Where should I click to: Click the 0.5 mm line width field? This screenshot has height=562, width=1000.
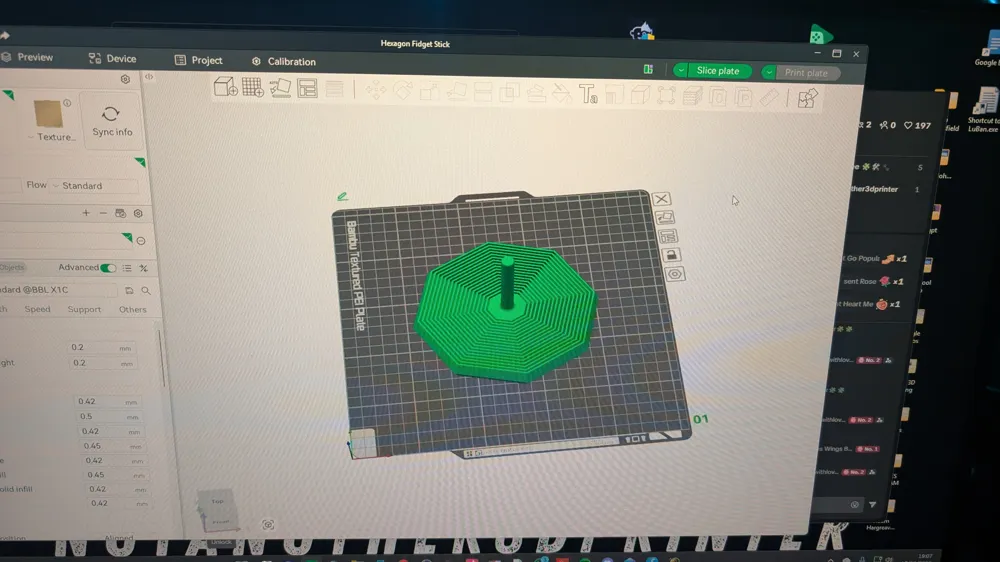coord(108,417)
